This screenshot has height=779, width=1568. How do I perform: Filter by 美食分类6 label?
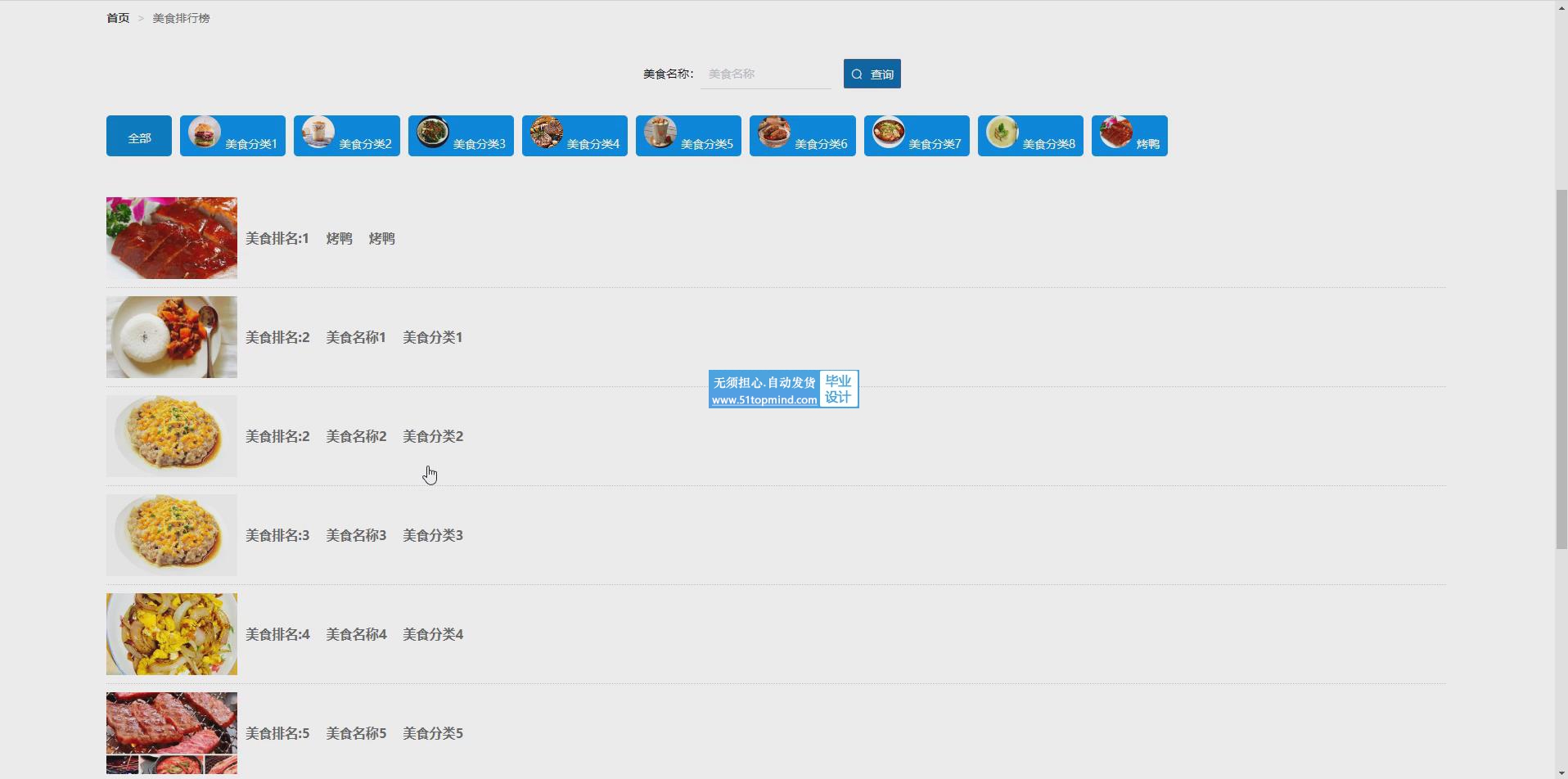point(821,144)
